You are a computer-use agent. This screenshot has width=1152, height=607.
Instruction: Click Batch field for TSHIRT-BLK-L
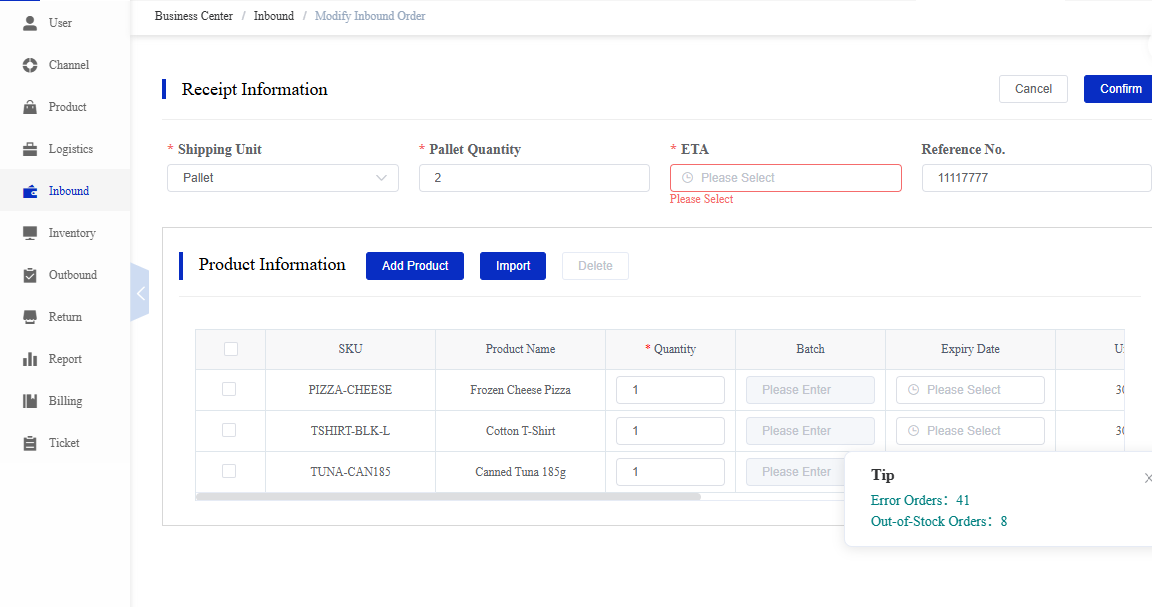[x=810, y=431]
